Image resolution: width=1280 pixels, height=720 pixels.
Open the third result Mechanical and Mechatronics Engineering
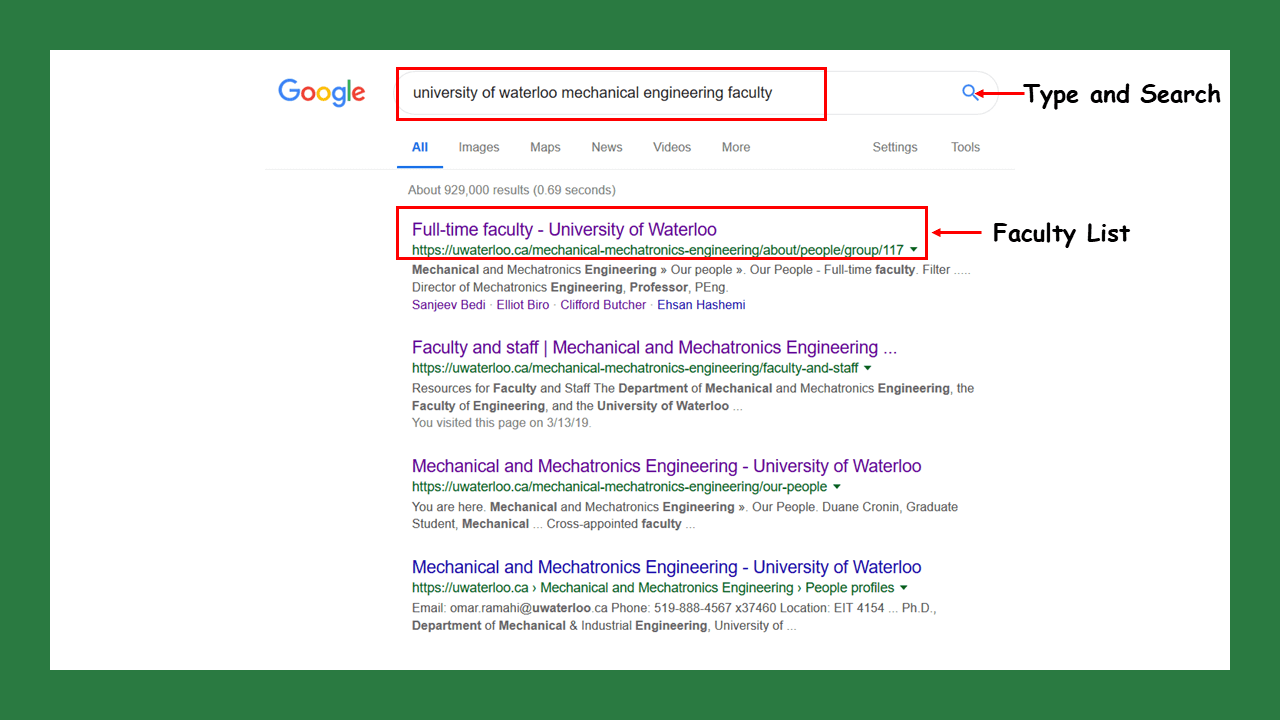tap(667, 466)
